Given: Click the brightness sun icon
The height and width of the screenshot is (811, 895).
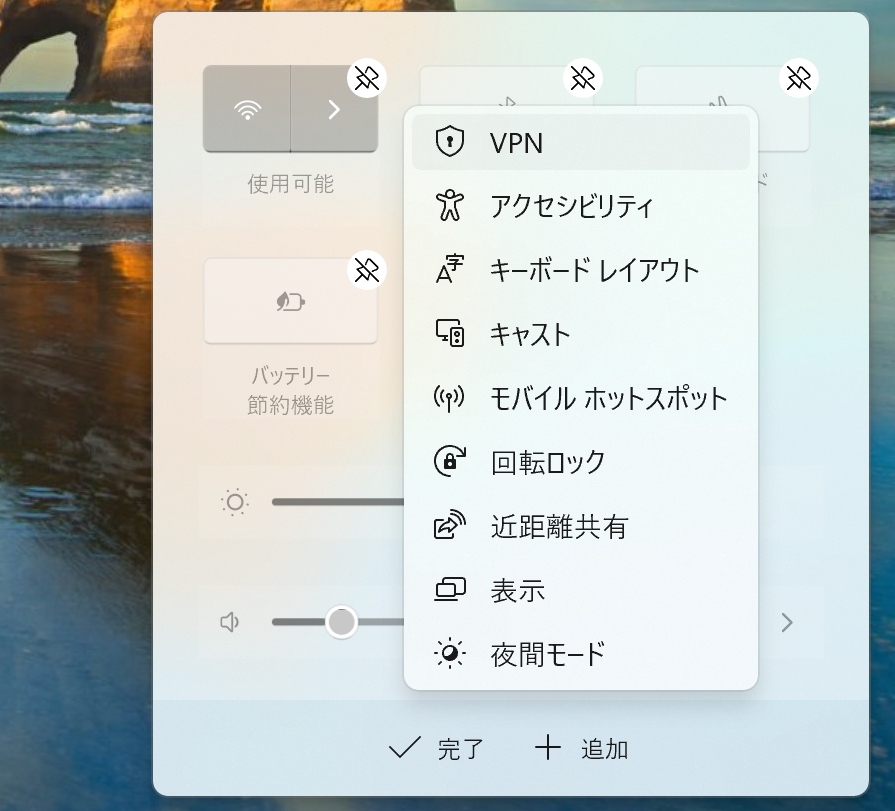Looking at the screenshot, I should pos(235,502).
